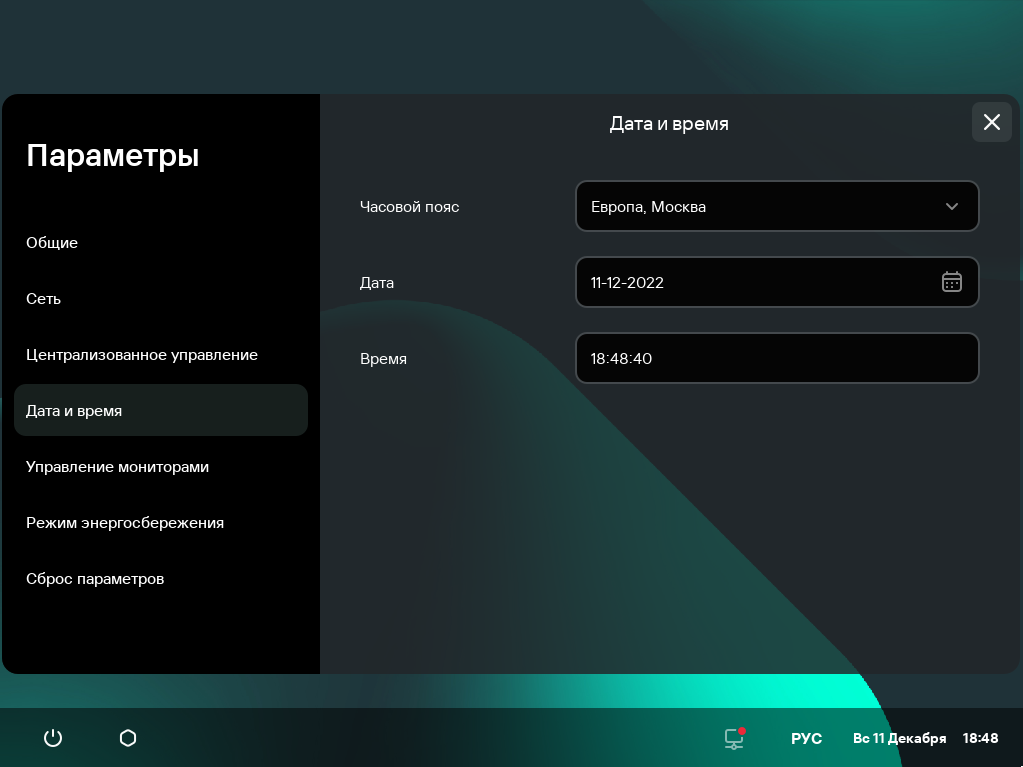Navigate to Режим энергосбережения

[125, 523]
